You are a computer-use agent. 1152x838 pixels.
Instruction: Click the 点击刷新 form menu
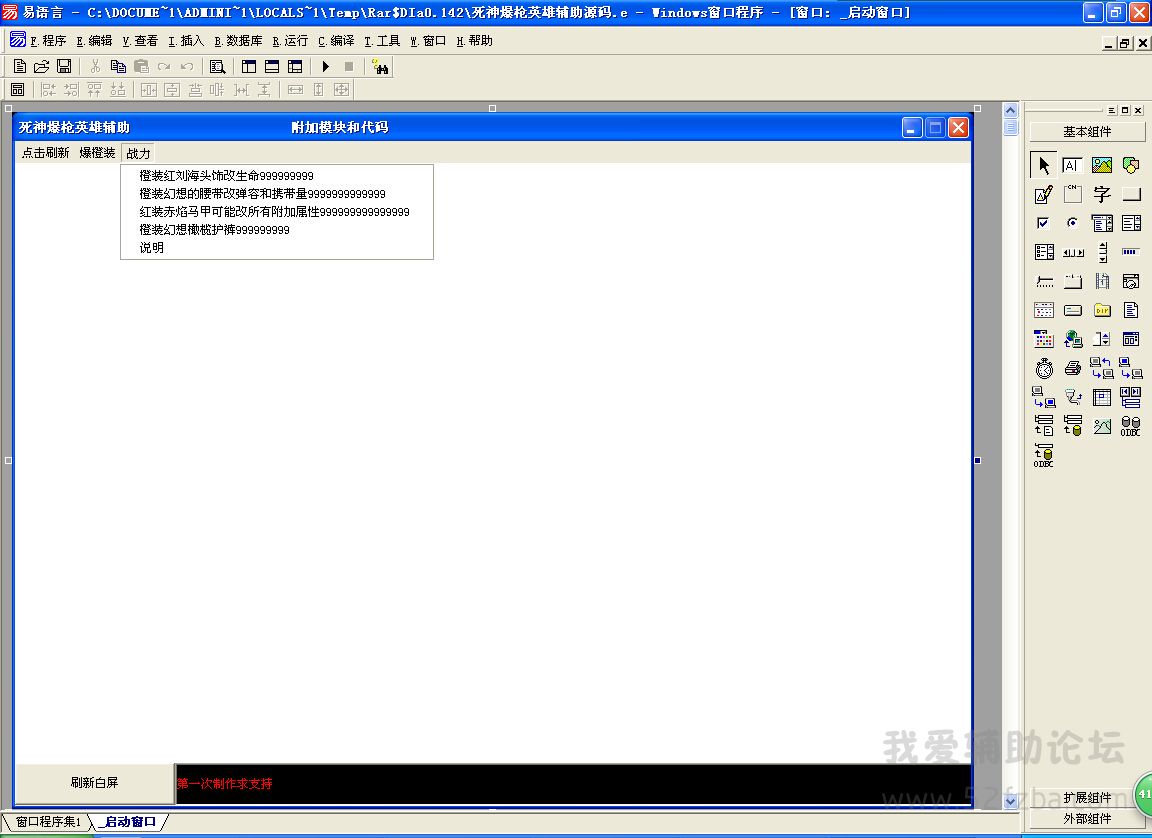point(46,153)
